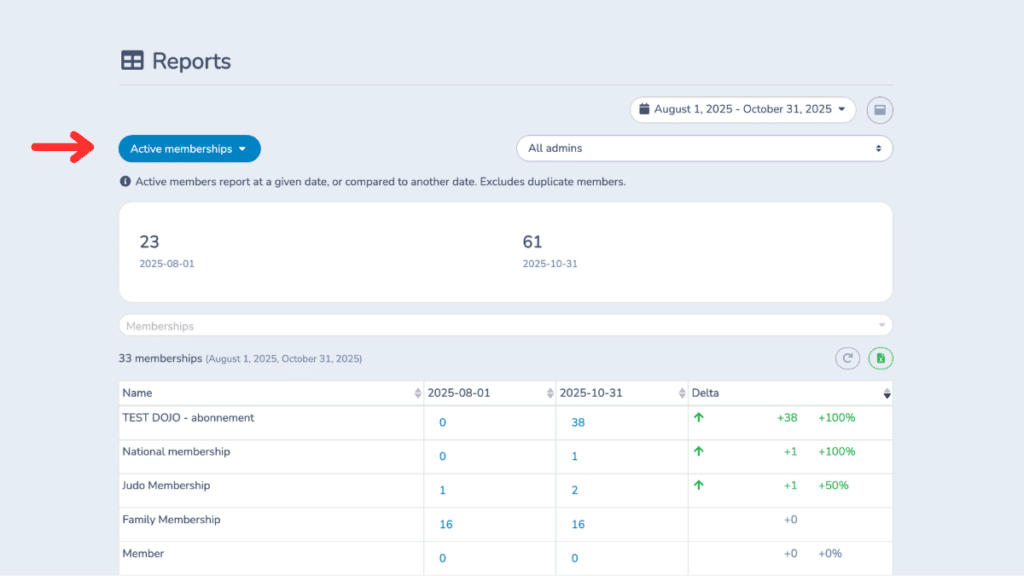1024x576 pixels.
Task: Click the 16 count under 2025-08-01
Action: [x=446, y=525]
